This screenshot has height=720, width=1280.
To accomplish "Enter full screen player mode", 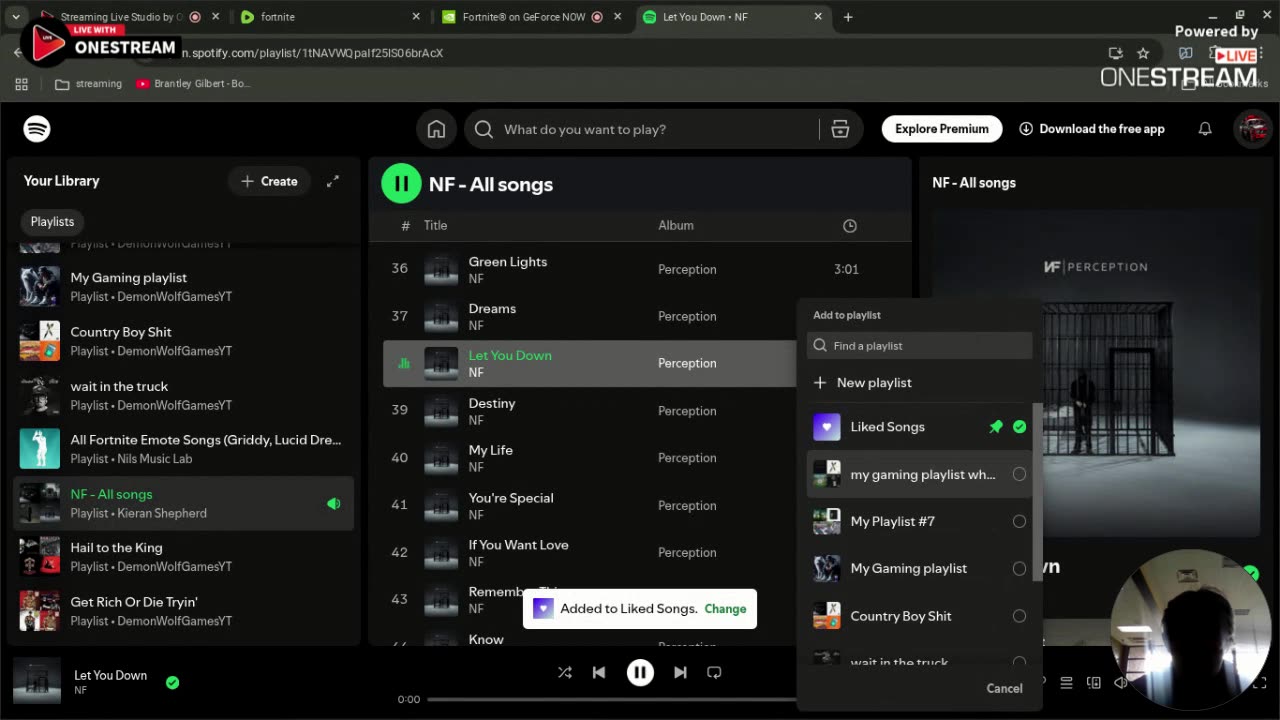I will point(1259,683).
